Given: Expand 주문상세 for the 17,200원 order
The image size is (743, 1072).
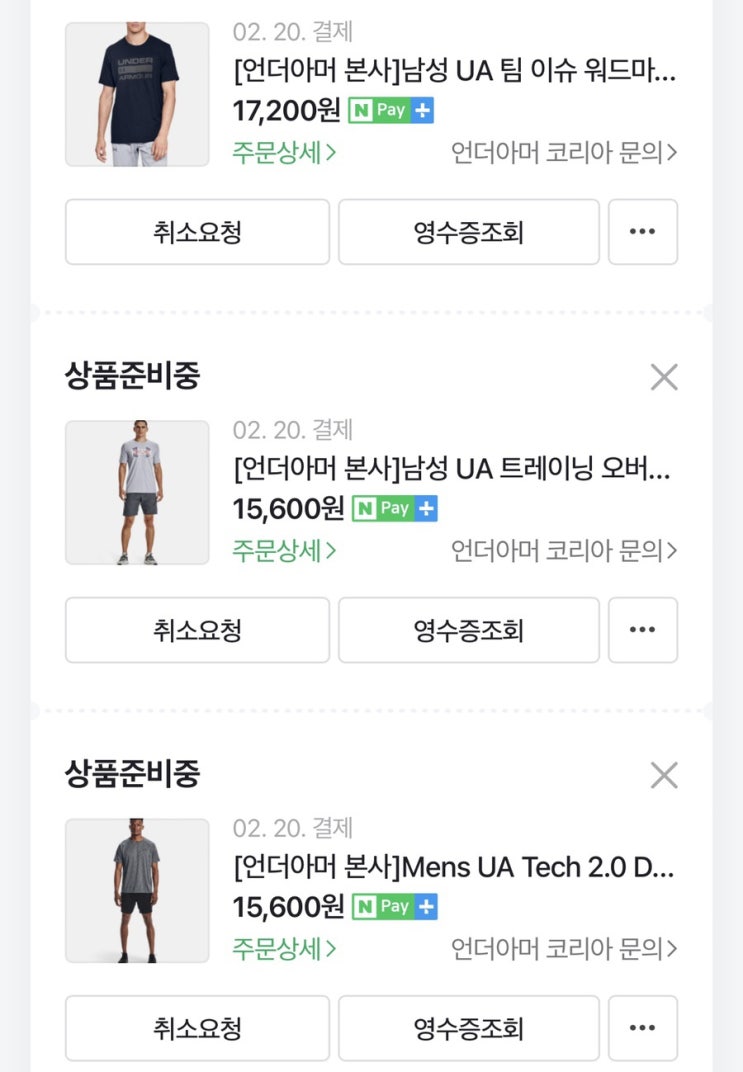Looking at the screenshot, I should coord(285,153).
